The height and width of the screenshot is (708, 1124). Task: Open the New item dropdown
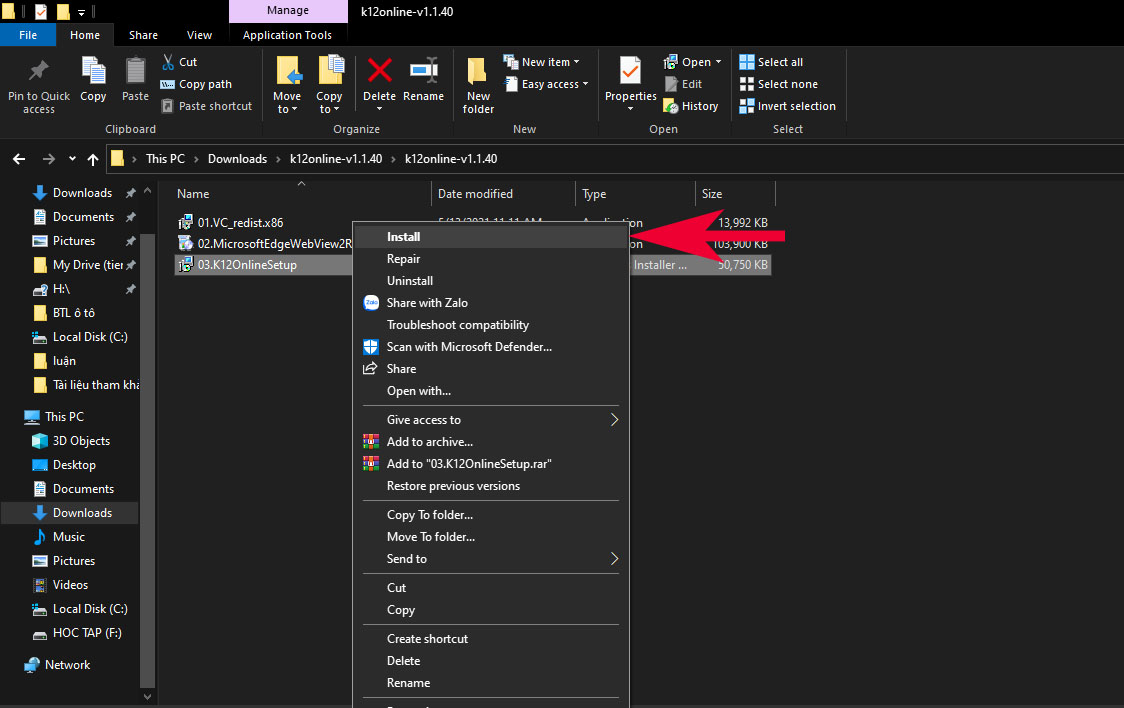pos(546,62)
